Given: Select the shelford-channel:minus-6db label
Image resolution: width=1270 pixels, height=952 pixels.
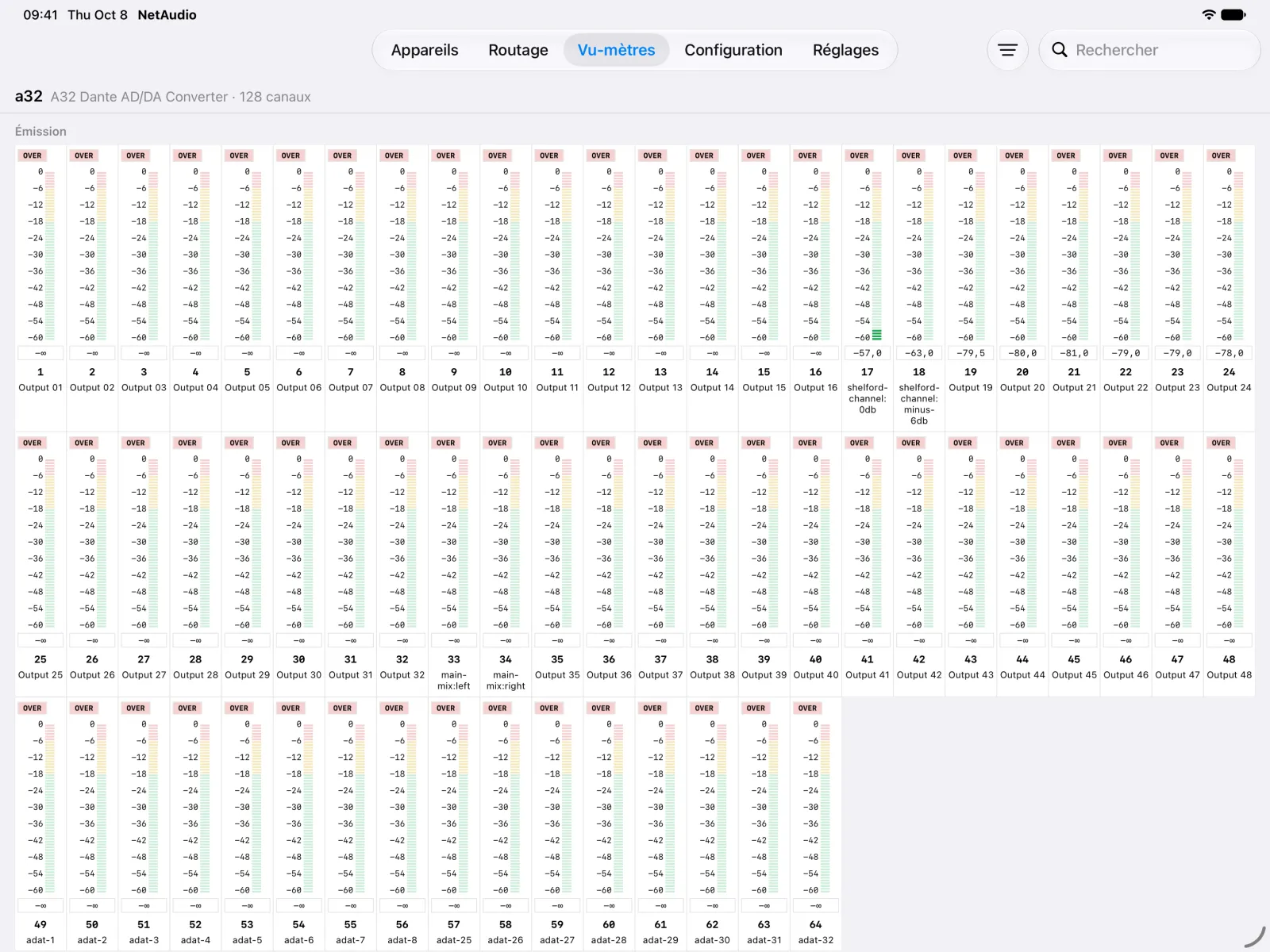Looking at the screenshot, I should point(919,405).
